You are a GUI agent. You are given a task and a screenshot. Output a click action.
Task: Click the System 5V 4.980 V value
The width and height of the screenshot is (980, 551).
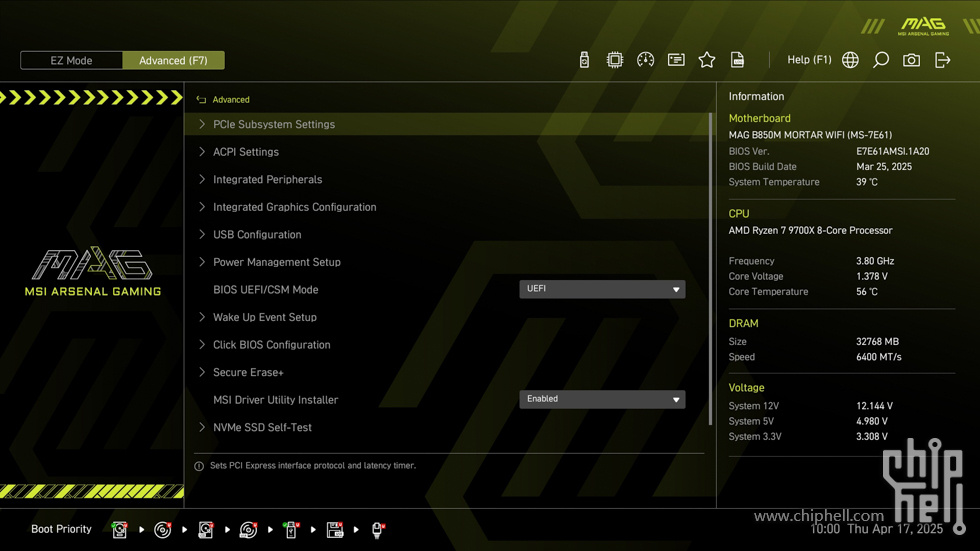[872, 422]
